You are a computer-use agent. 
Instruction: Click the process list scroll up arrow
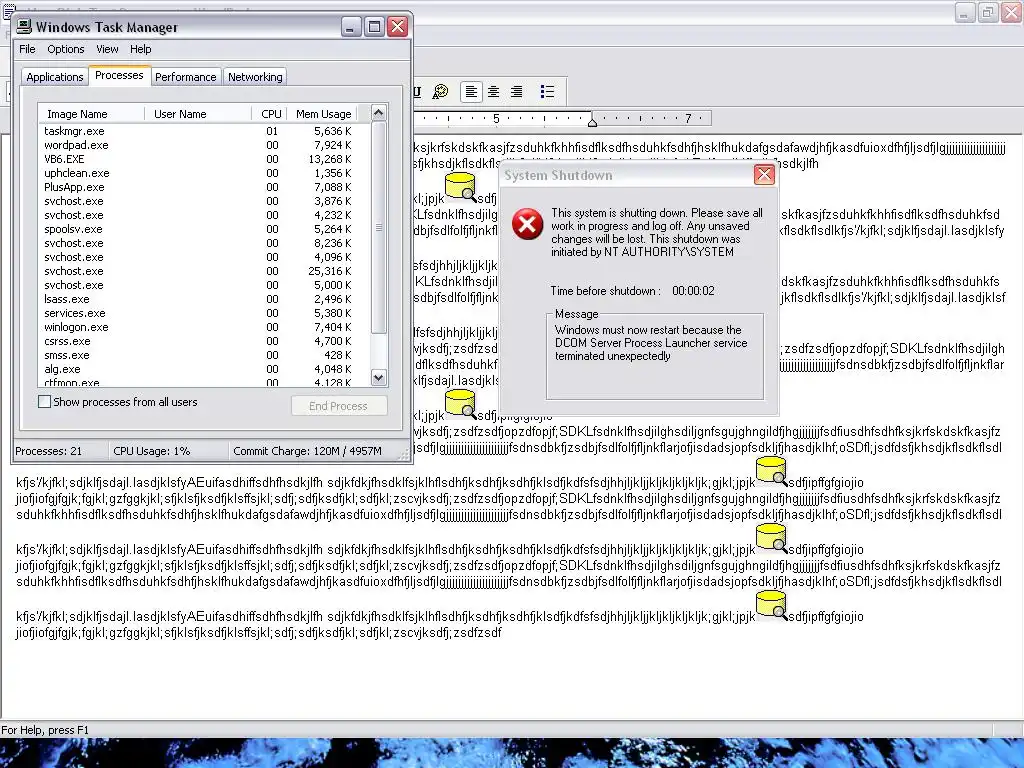[x=379, y=113]
